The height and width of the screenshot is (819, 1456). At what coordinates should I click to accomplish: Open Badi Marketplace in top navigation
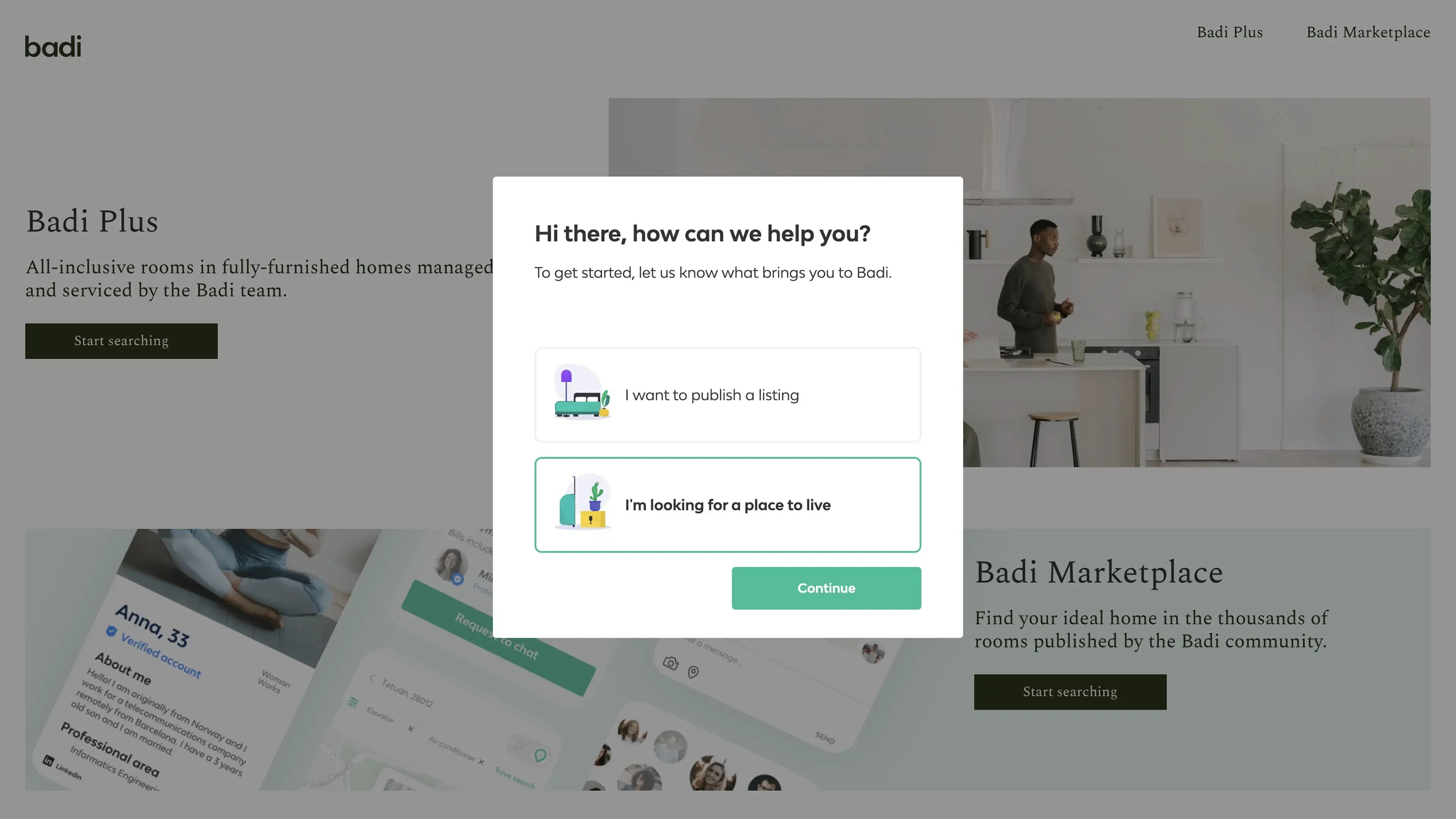click(x=1368, y=32)
